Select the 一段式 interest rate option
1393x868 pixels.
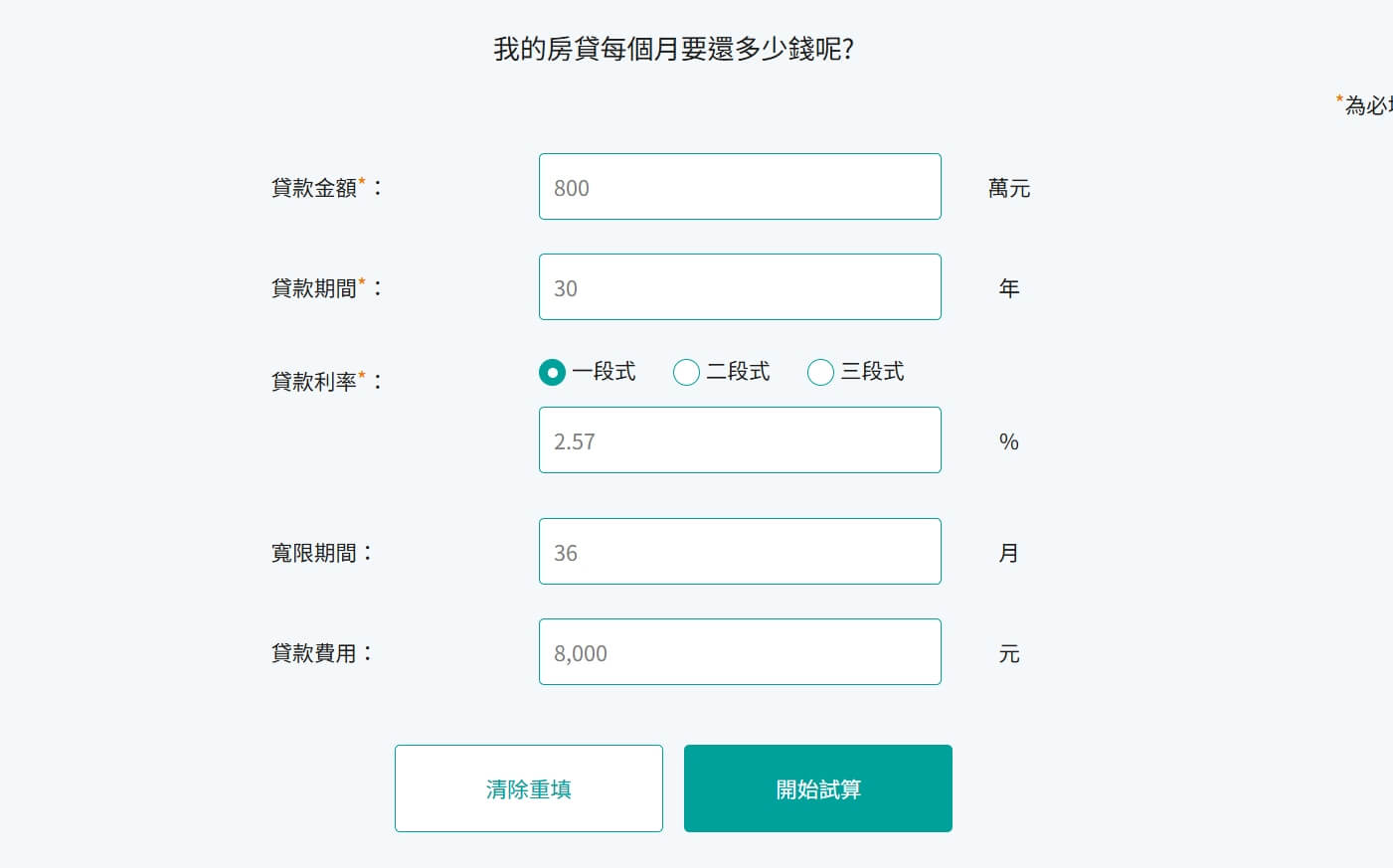pos(553,372)
